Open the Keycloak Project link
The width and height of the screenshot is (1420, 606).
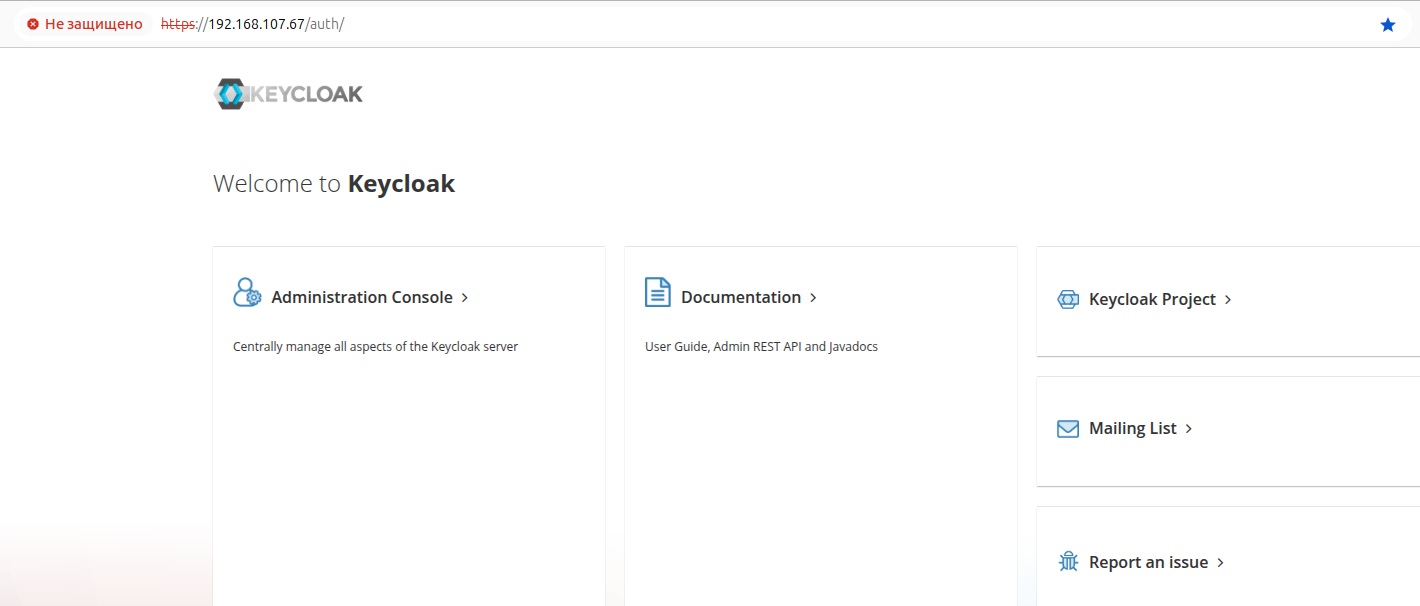pos(1152,299)
